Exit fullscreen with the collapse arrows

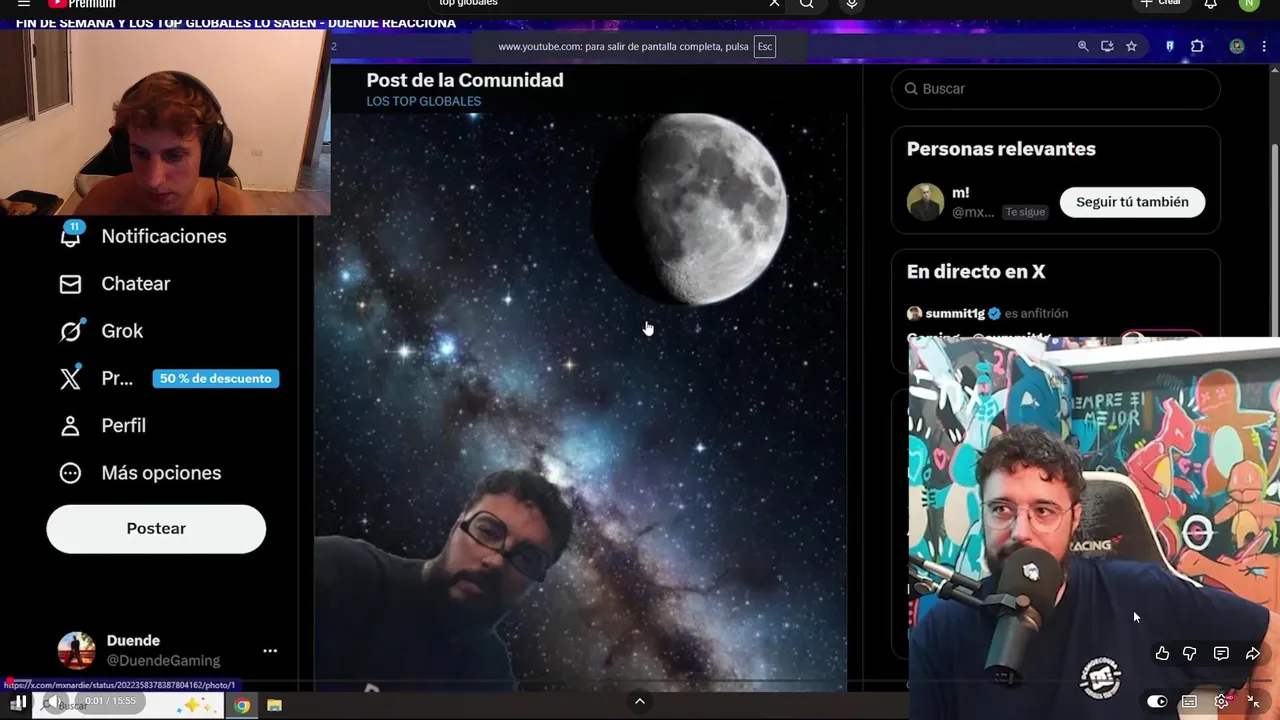(1253, 701)
